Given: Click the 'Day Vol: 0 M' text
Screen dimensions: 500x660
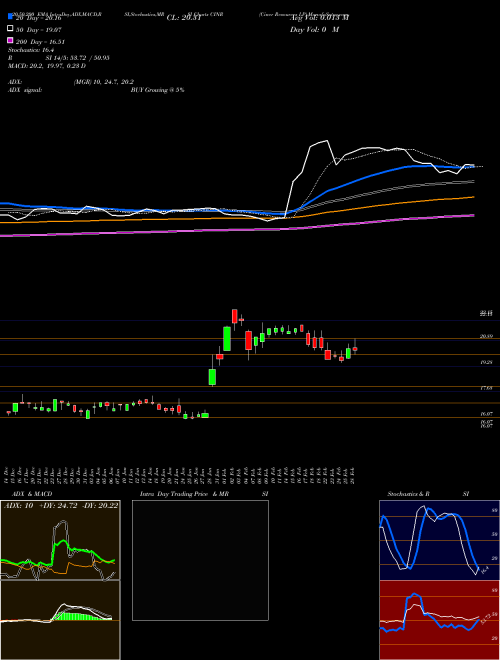Looking at the screenshot, I should pyautogui.click(x=314, y=29).
